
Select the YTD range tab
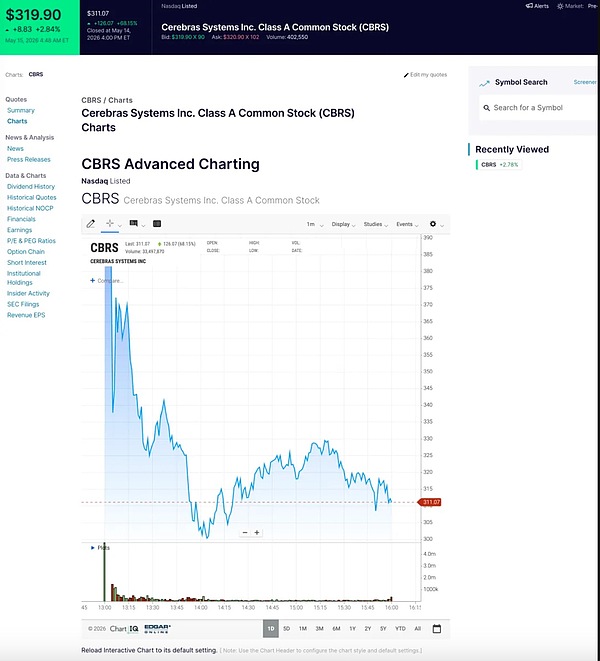tap(400, 629)
